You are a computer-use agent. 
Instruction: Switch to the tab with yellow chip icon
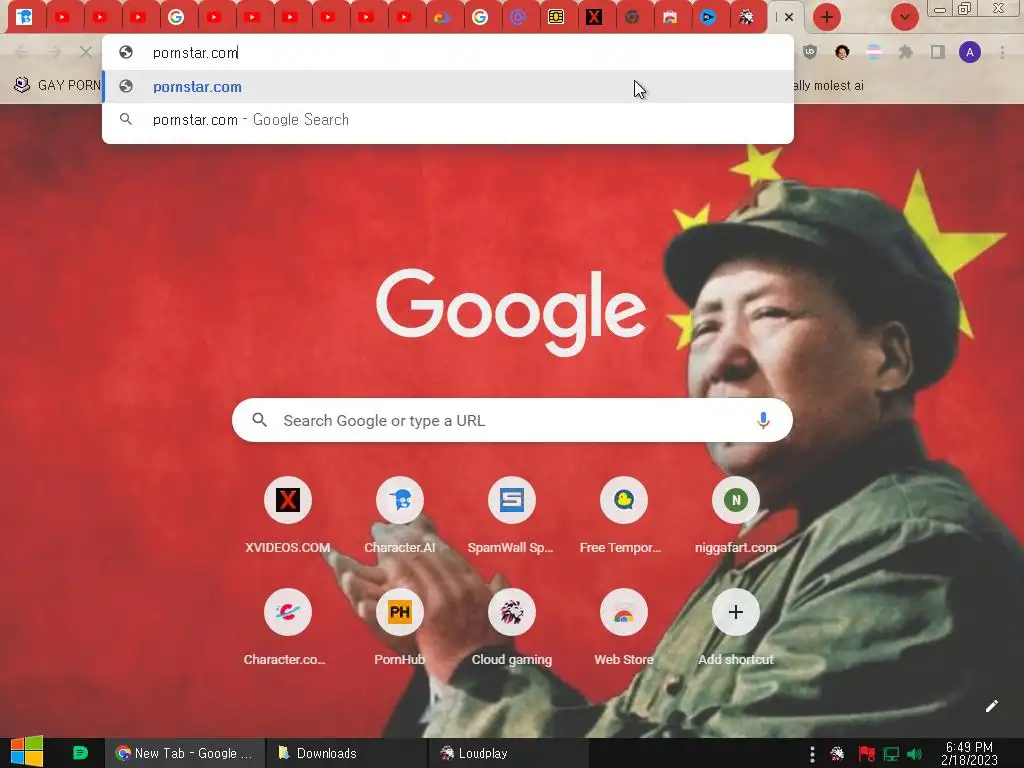click(556, 17)
